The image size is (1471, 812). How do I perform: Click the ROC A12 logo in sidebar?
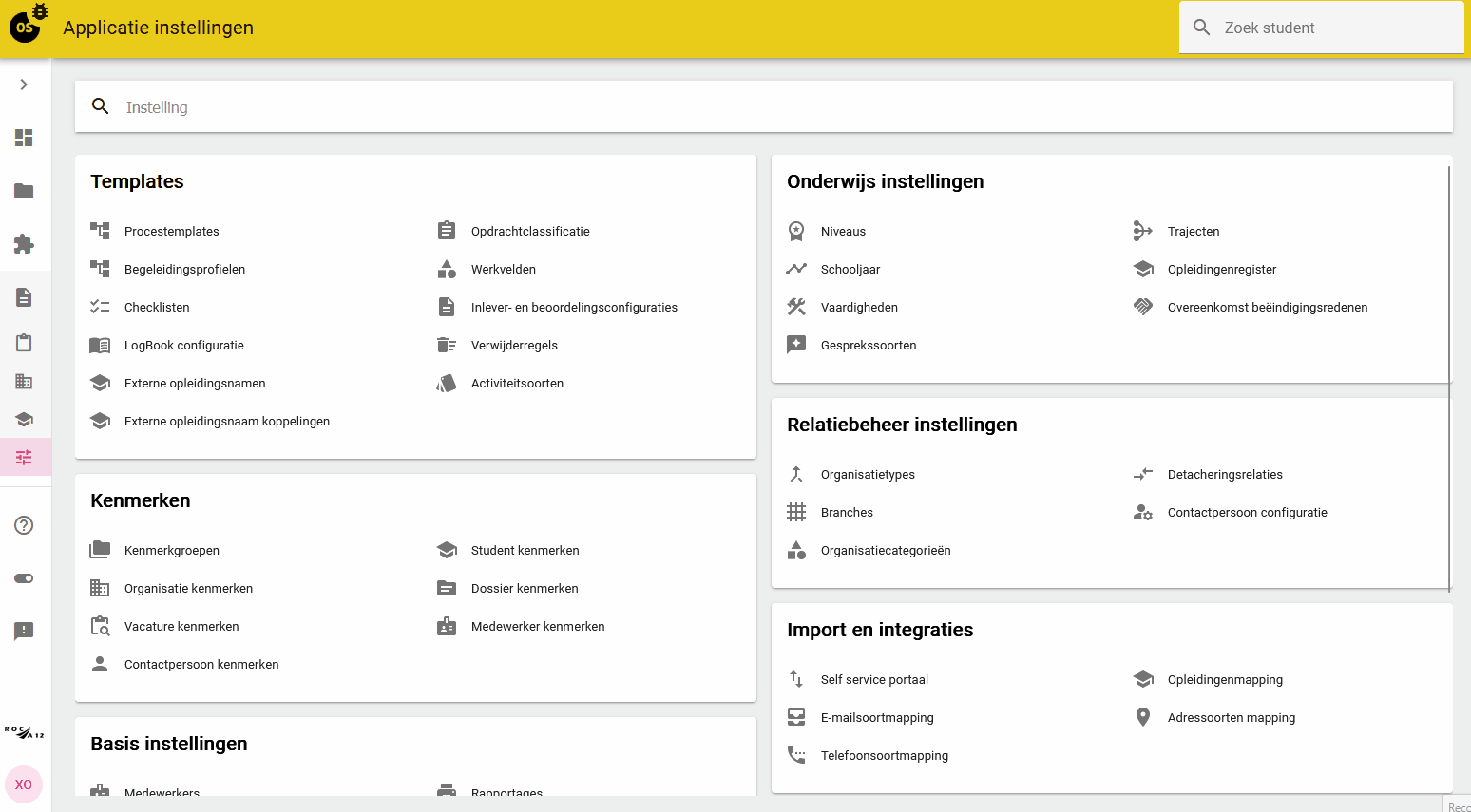24,733
